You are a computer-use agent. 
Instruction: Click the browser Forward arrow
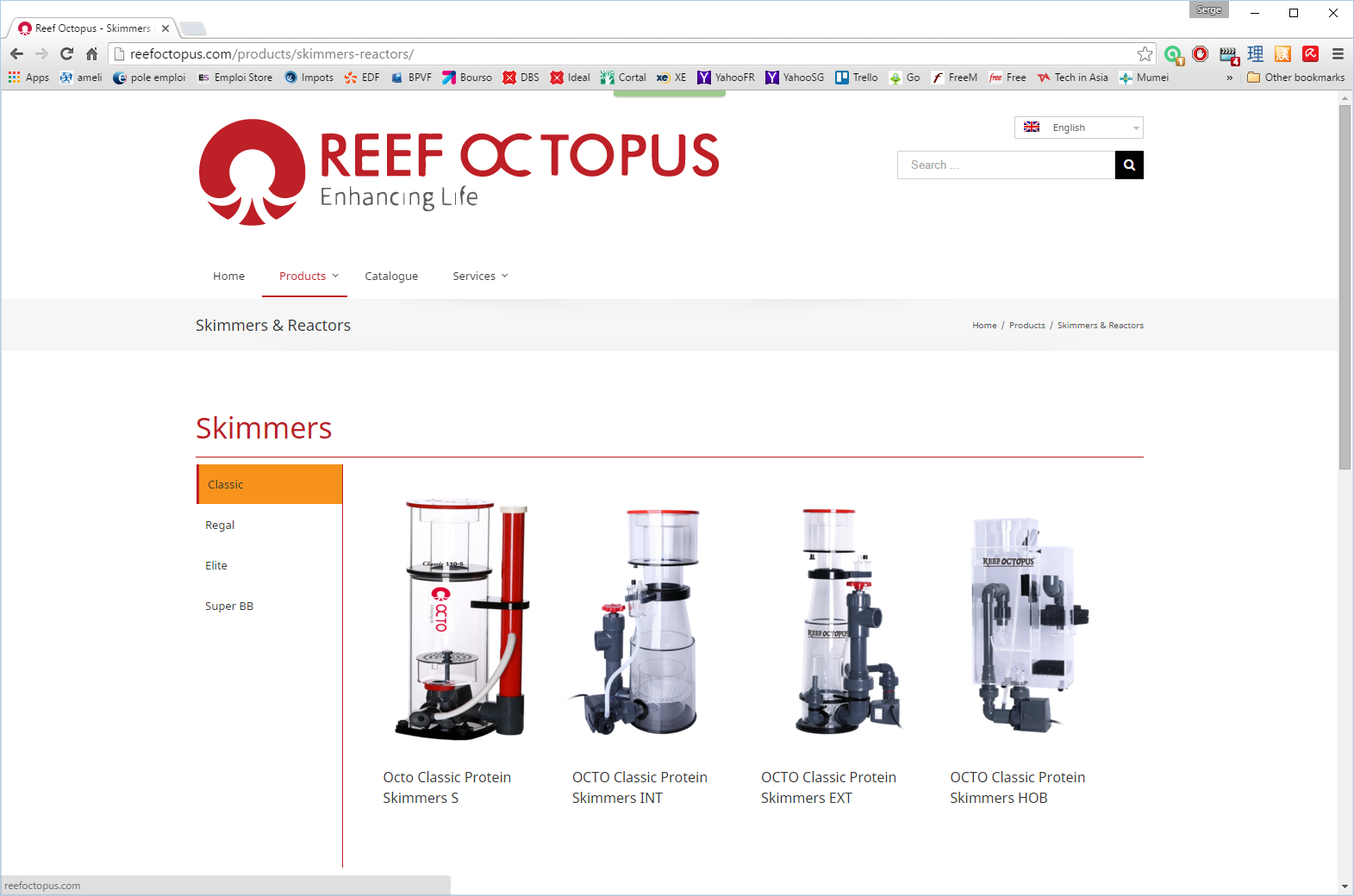pos(41,53)
